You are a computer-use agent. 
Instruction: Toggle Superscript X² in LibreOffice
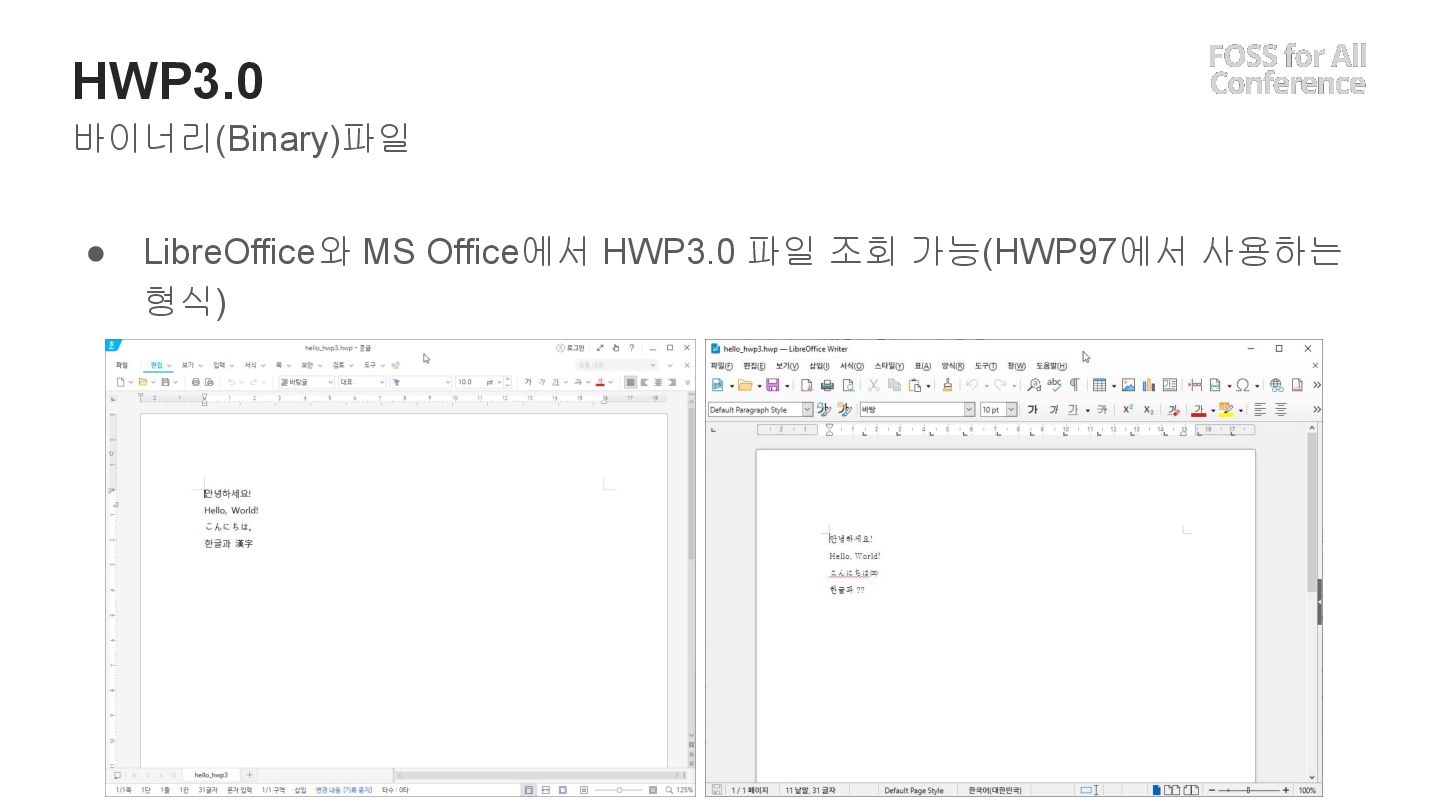point(1128,410)
